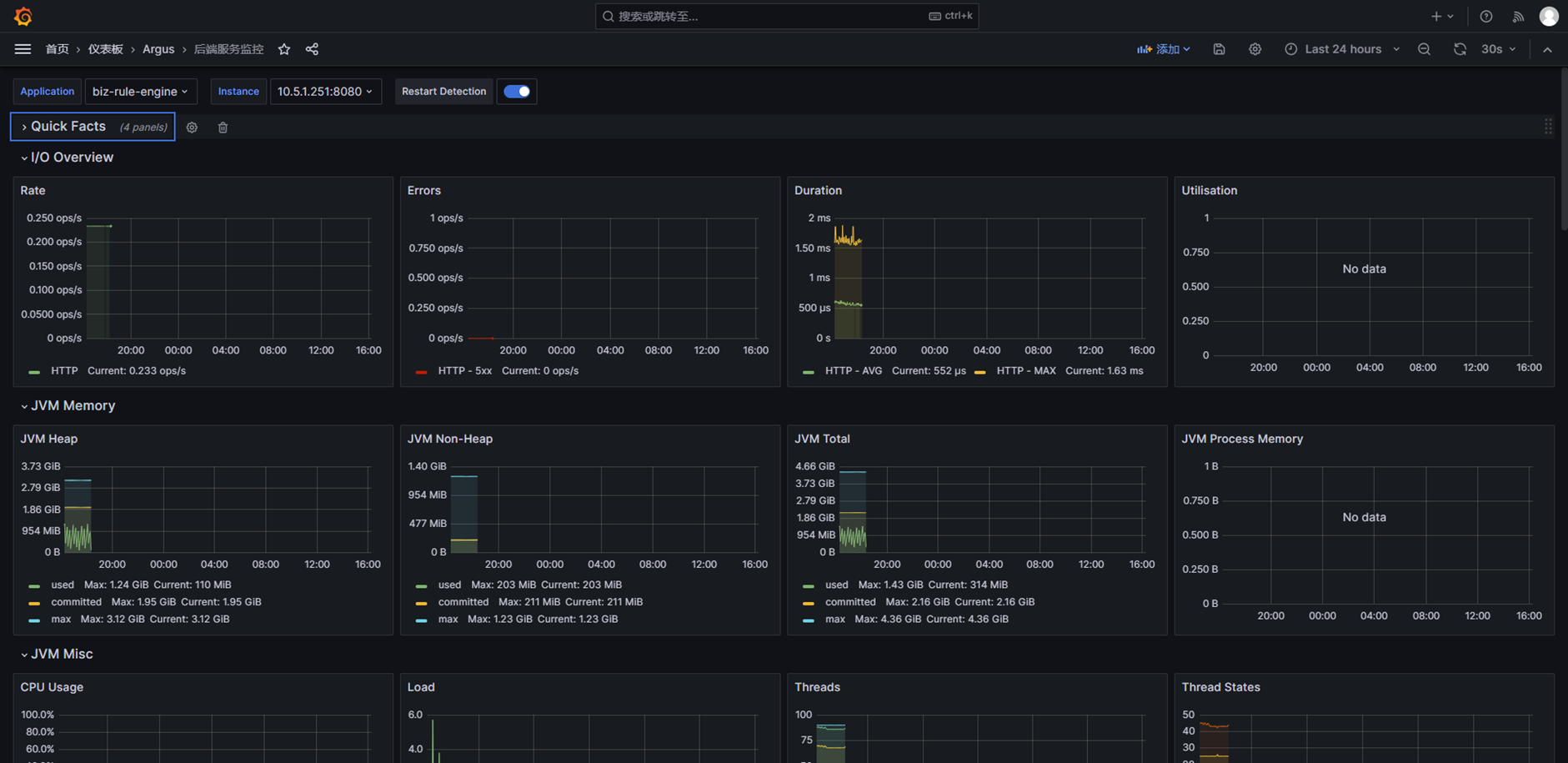Open the Instance 10.5.1.251:8080 dropdown
The width and height of the screenshot is (1568, 763).
(x=325, y=92)
